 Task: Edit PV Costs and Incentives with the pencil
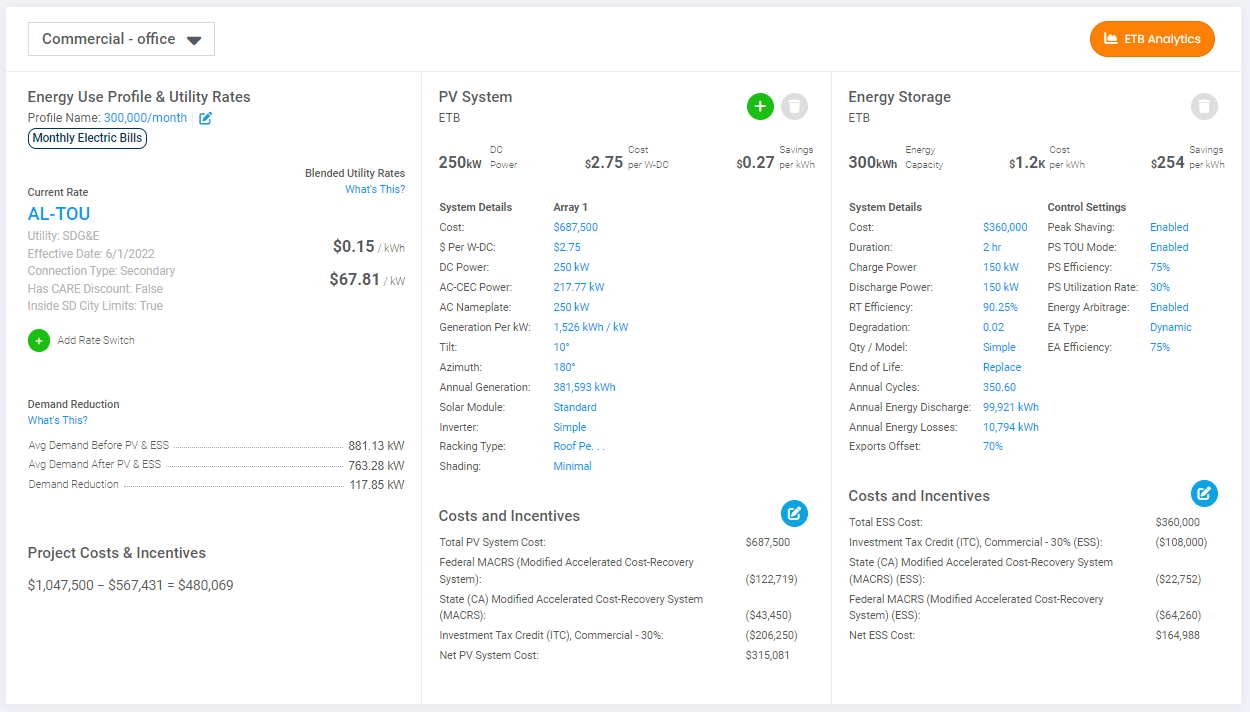point(794,513)
